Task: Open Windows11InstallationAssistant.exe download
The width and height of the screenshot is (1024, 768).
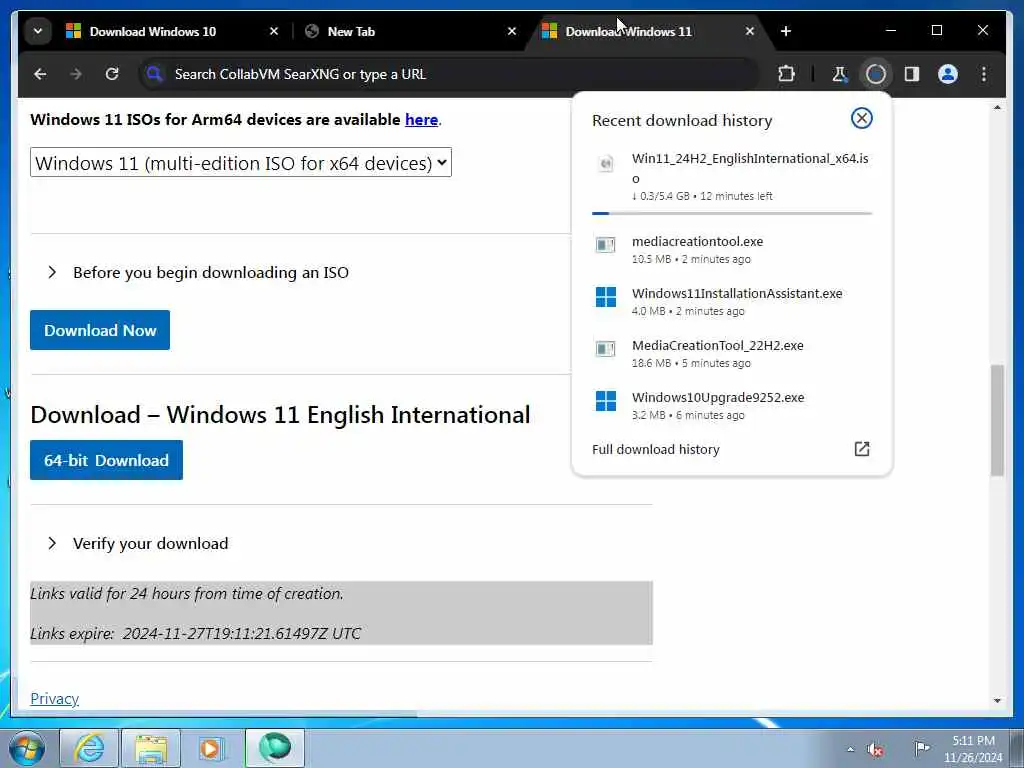Action: tap(731, 302)
